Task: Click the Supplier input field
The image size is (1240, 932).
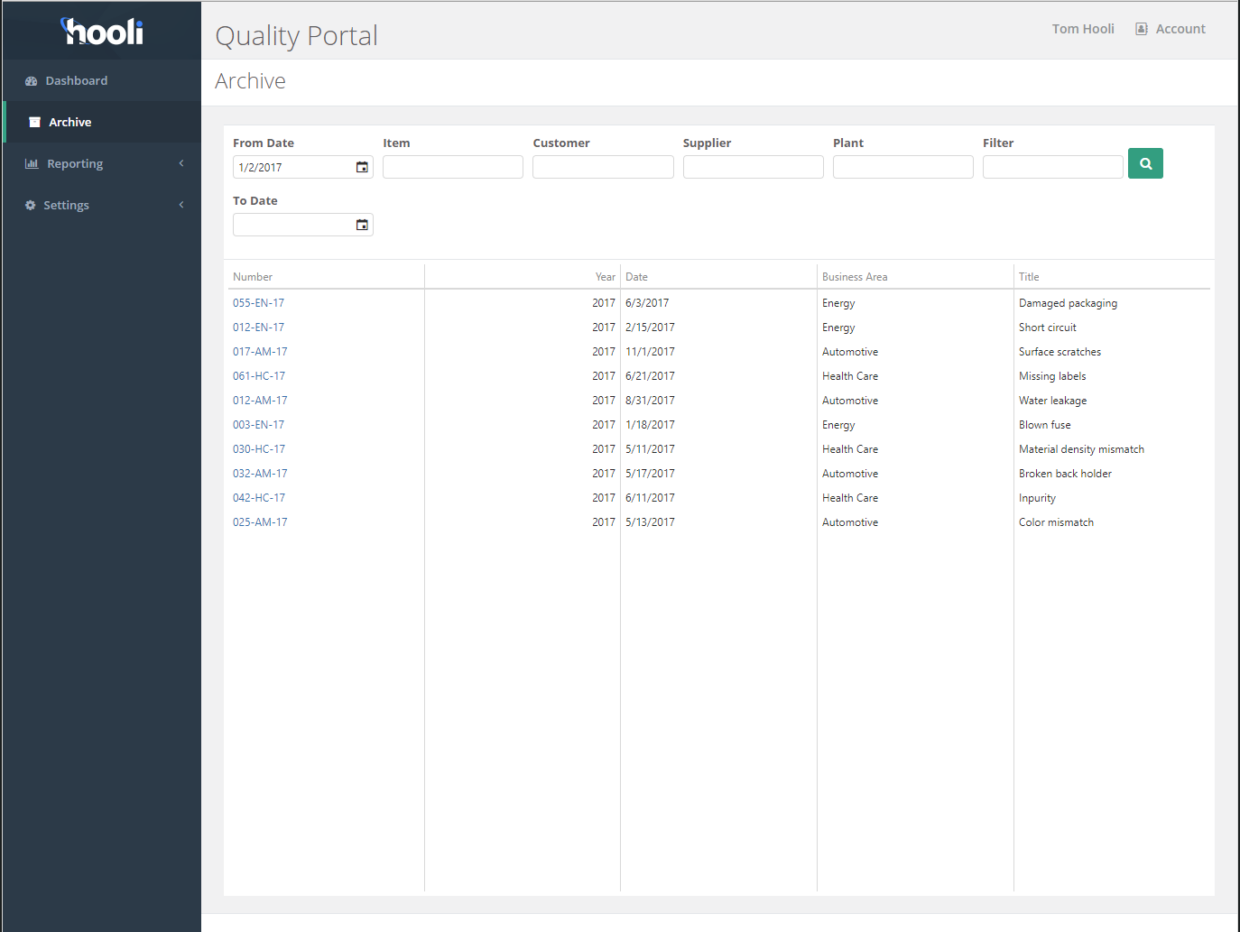Action: point(753,167)
